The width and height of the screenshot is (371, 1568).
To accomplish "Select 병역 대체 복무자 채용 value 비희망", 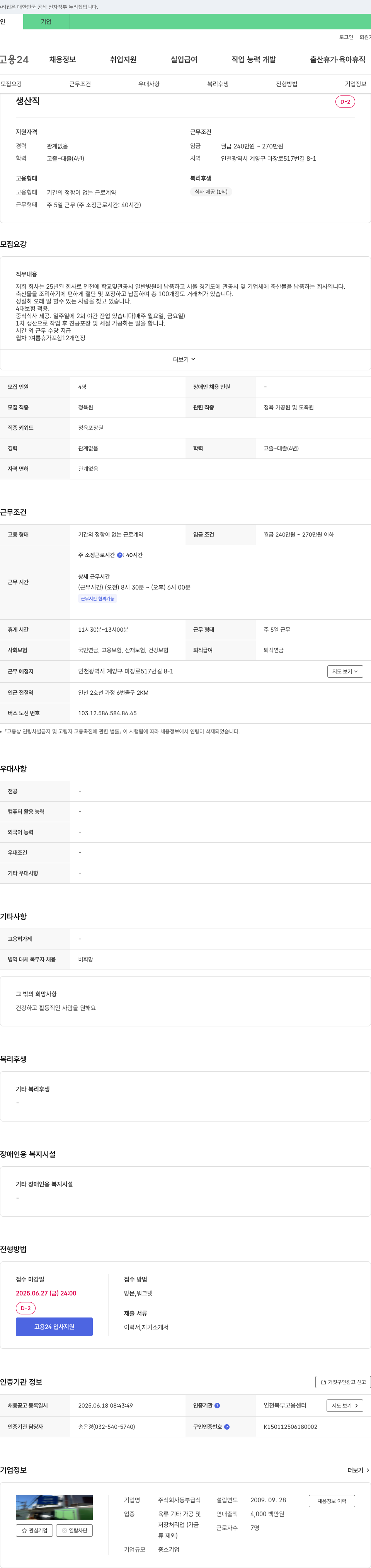I will tap(86, 959).
